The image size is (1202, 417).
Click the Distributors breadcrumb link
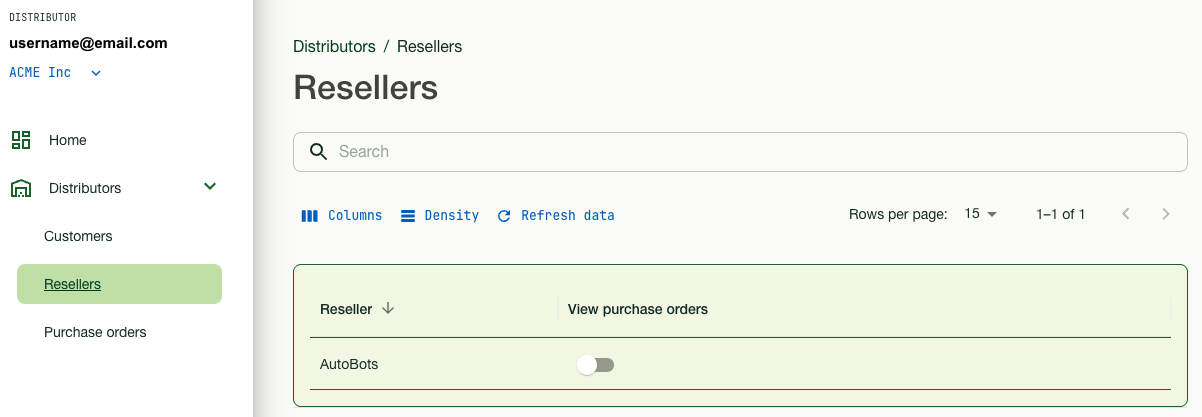point(334,46)
